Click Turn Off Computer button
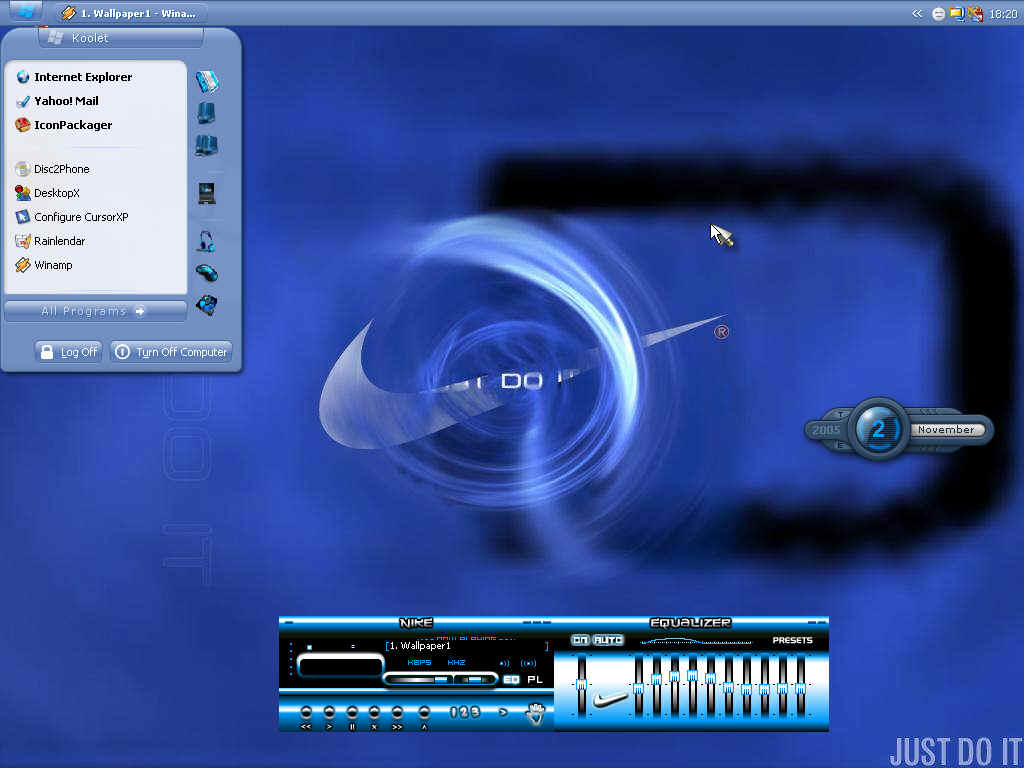 pos(171,352)
